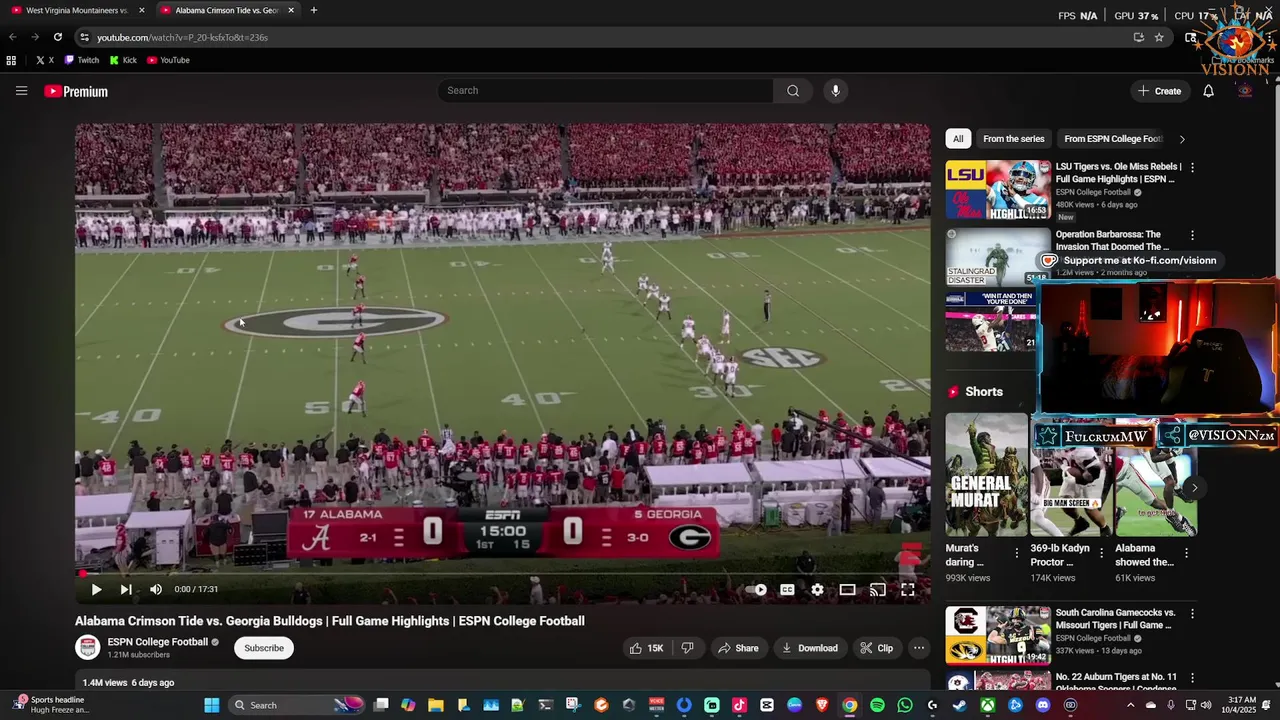Image resolution: width=1280 pixels, height=720 pixels.
Task: Select the From the series chip
Action: click(x=1013, y=139)
